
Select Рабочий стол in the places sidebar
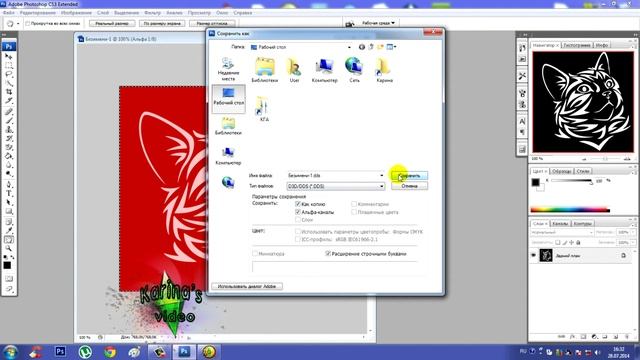tap(229, 98)
